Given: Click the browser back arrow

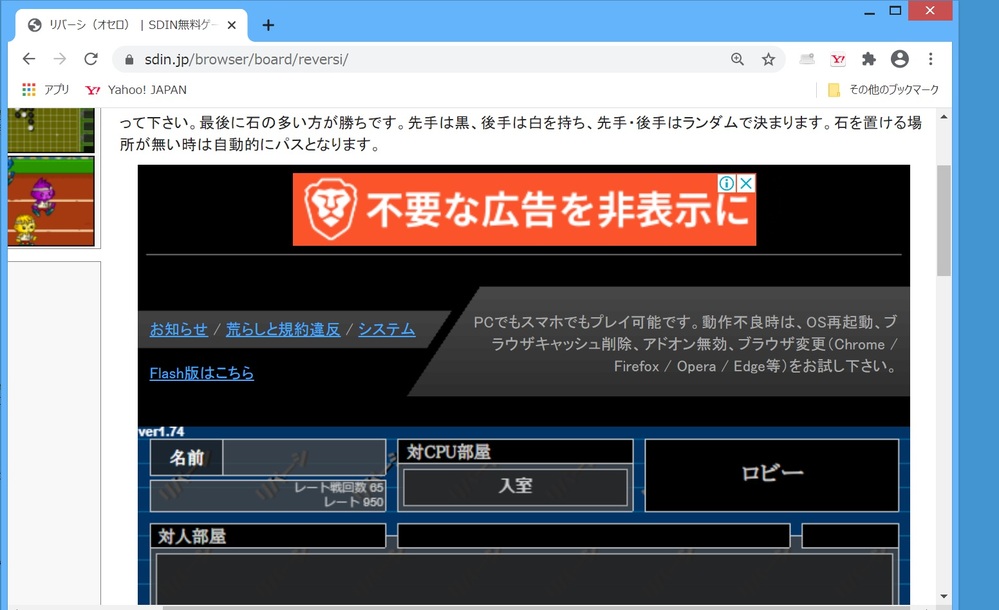Looking at the screenshot, I should [x=29, y=59].
